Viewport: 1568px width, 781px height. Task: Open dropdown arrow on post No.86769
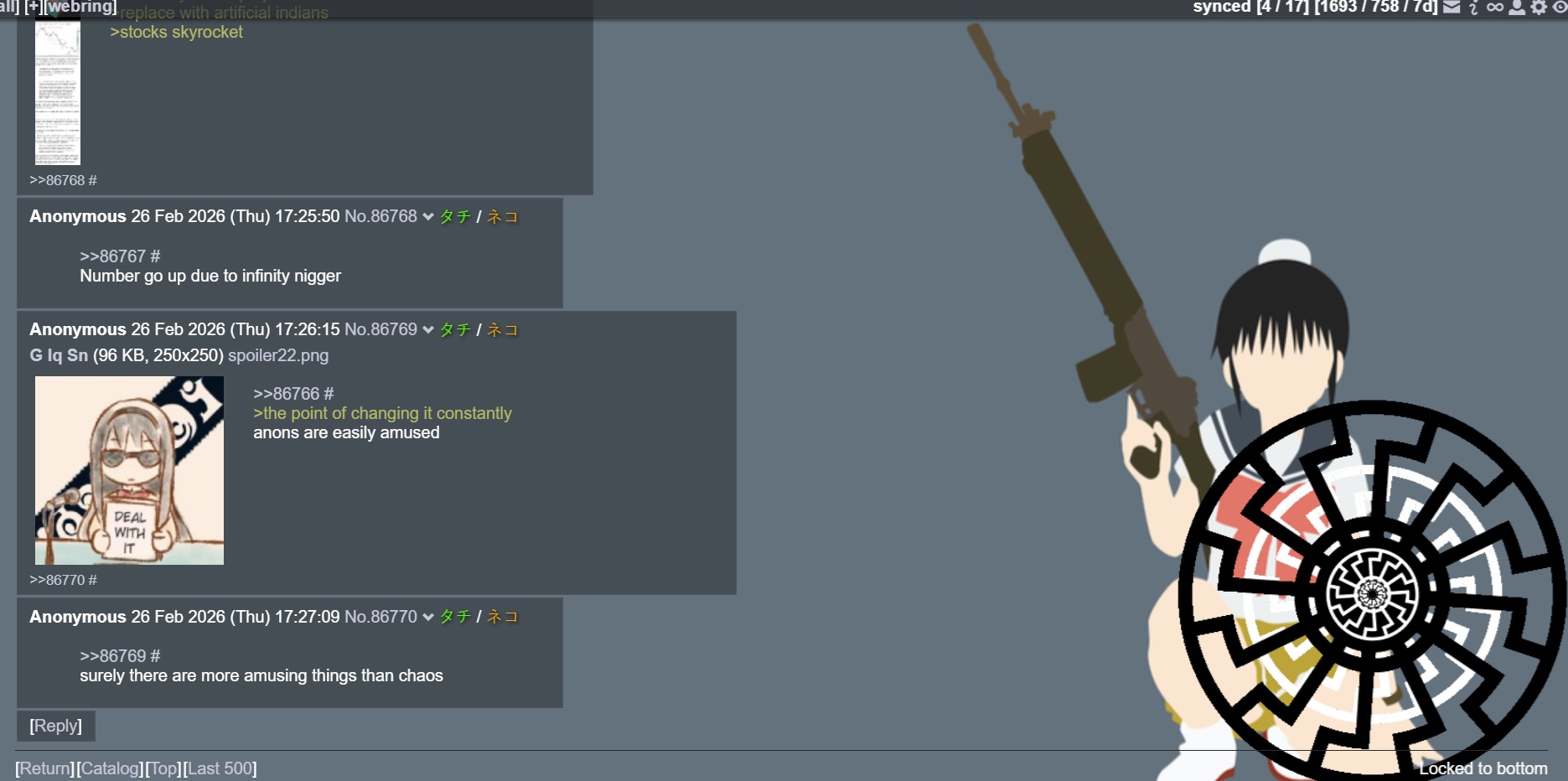[428, 330]
